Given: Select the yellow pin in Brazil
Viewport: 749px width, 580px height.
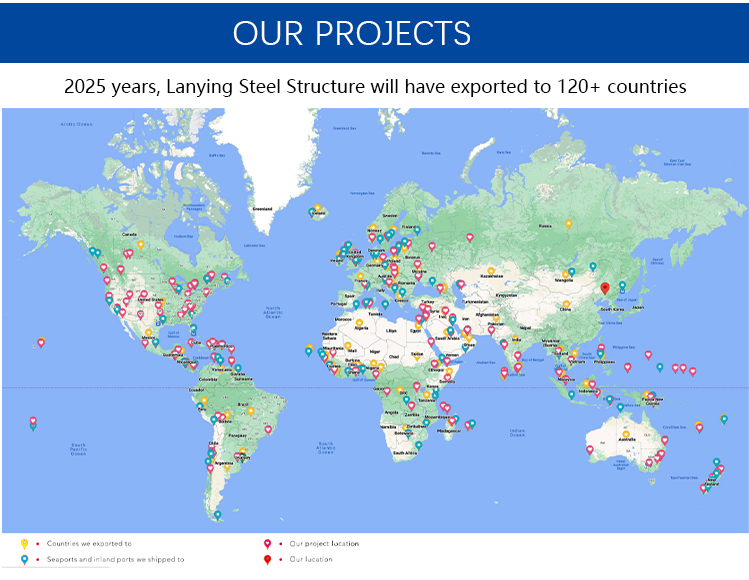Looking at the screenshot, I should 251,411.
